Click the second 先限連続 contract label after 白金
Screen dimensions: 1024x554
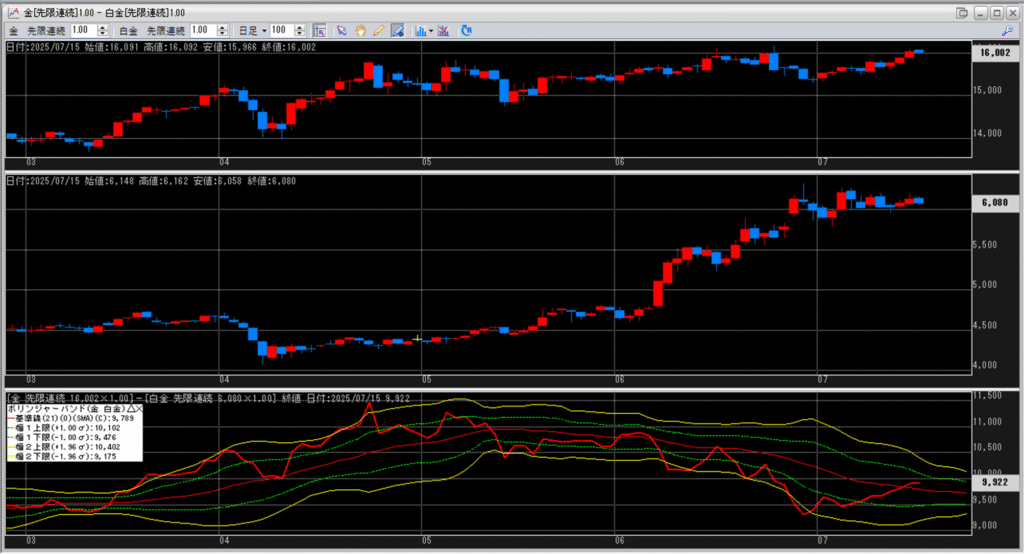click(x=166, y=31)
